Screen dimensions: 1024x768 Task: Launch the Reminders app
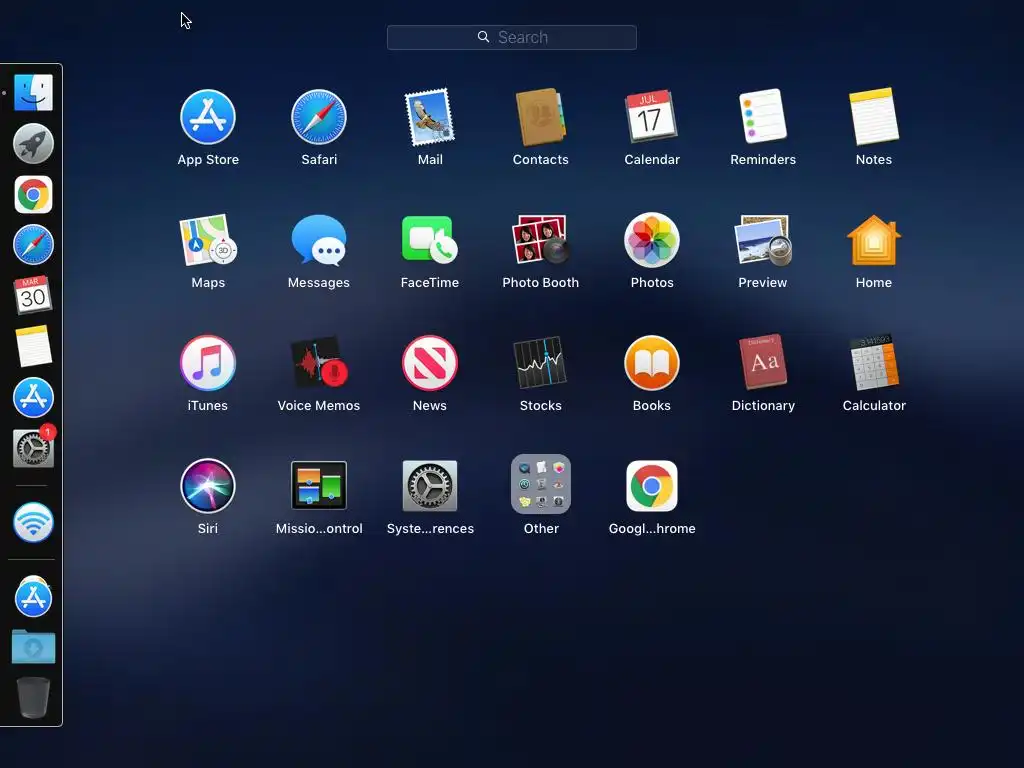763,116
